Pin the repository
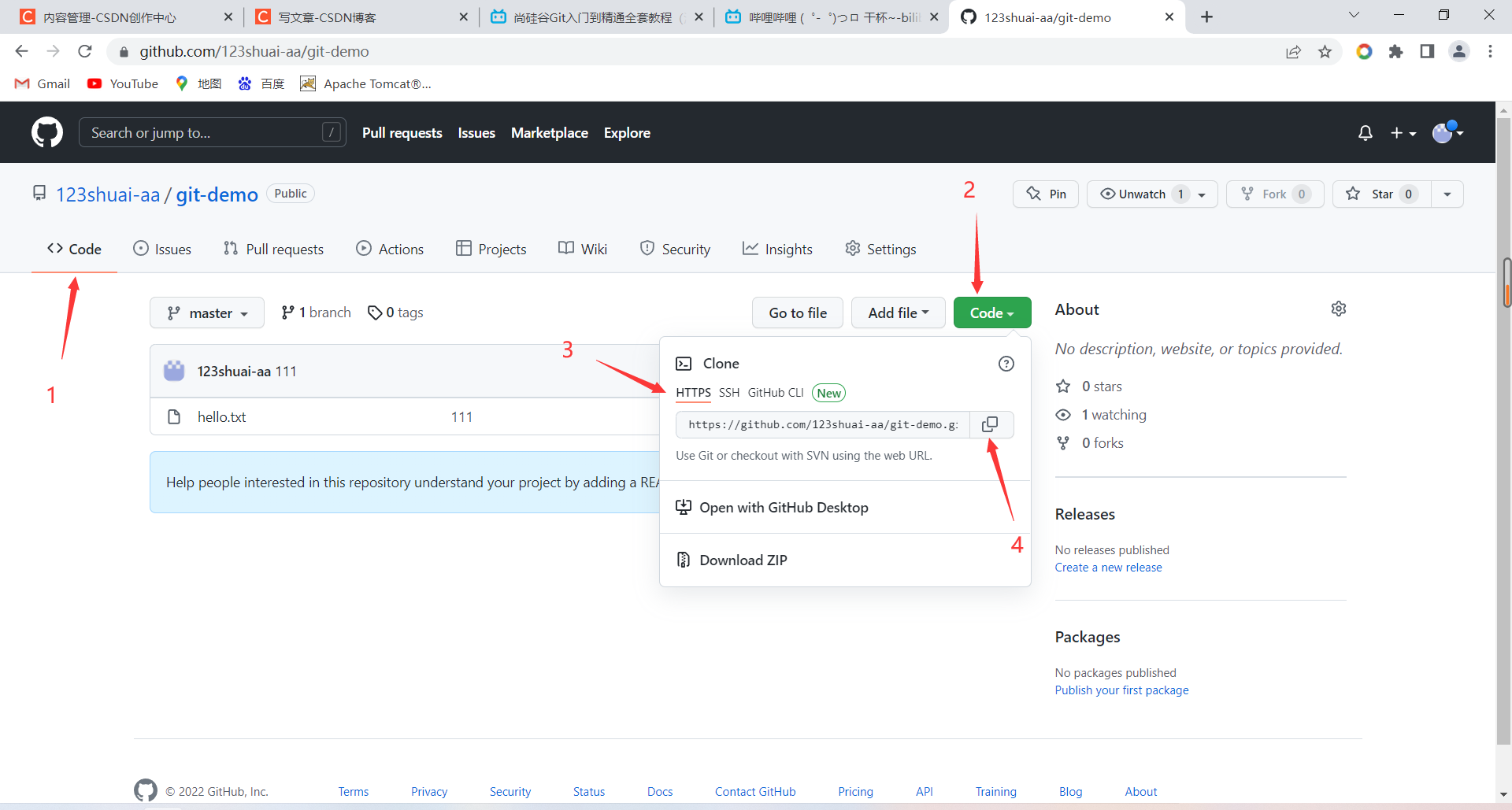Viewport: 1512px width, 810px height. 1046,194
